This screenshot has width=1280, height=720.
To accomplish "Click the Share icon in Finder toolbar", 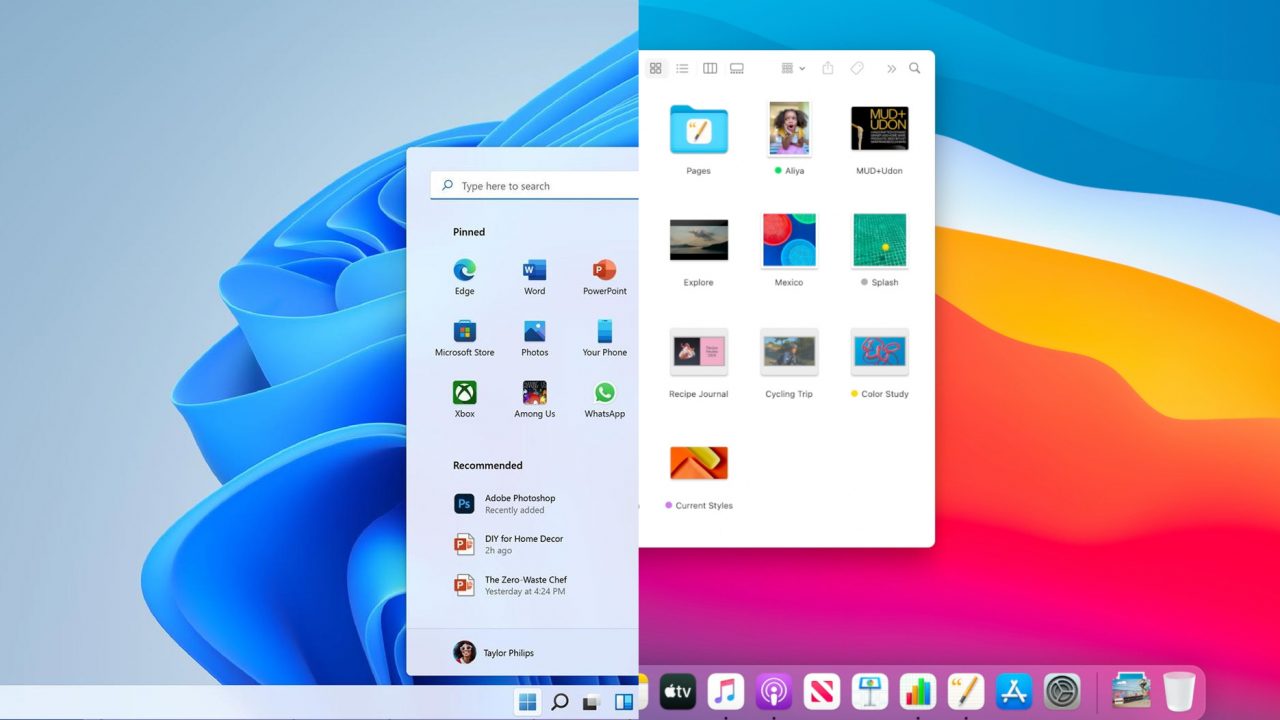I will (827, 67).
